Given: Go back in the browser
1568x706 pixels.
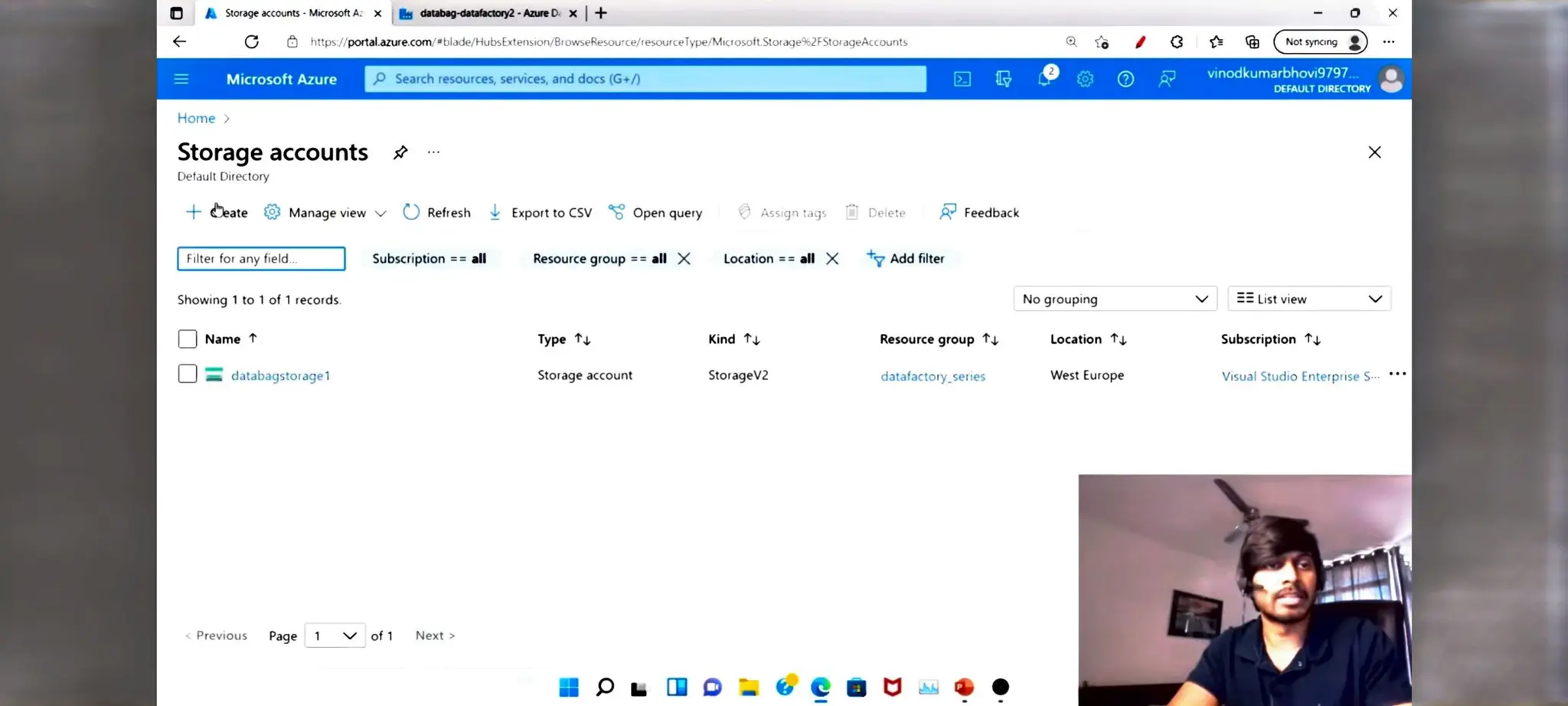Looking at the screenshot, I should (x=179, y=41).
